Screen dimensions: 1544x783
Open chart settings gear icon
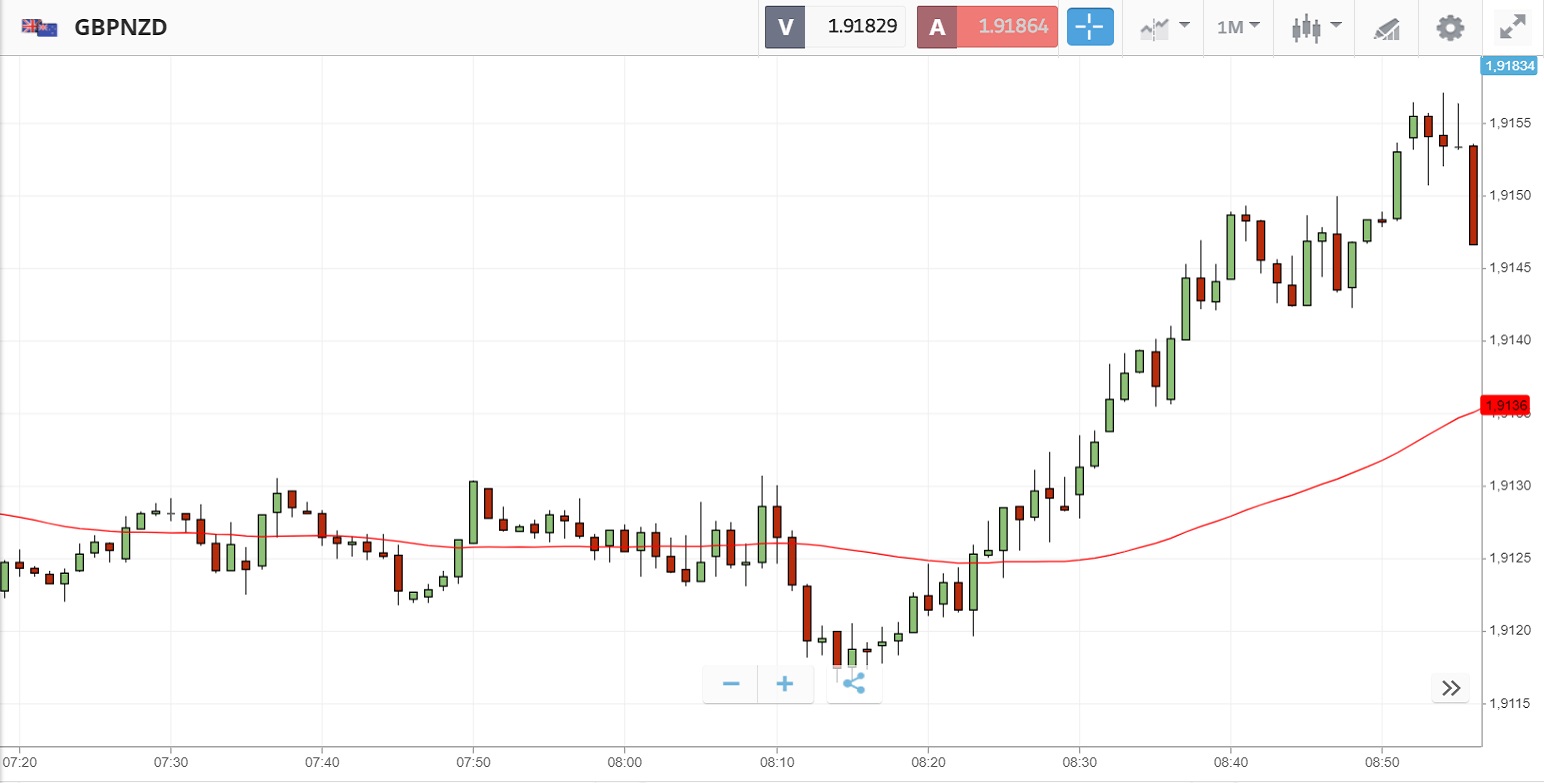pos(1449,27)
